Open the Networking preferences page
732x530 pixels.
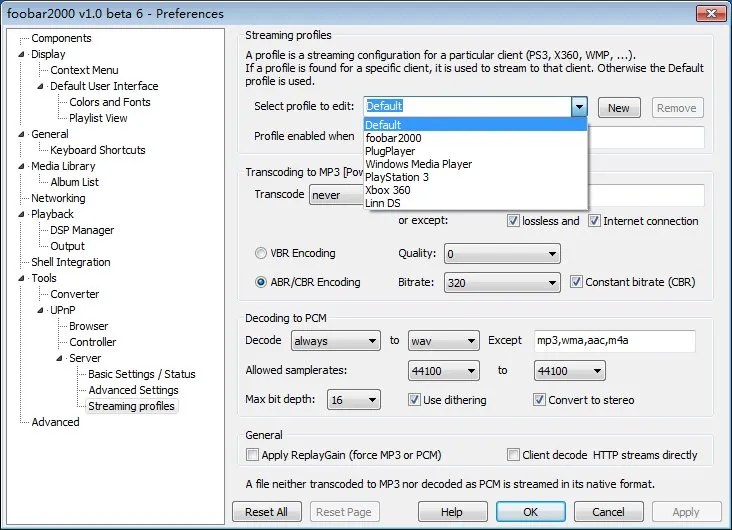58,198
